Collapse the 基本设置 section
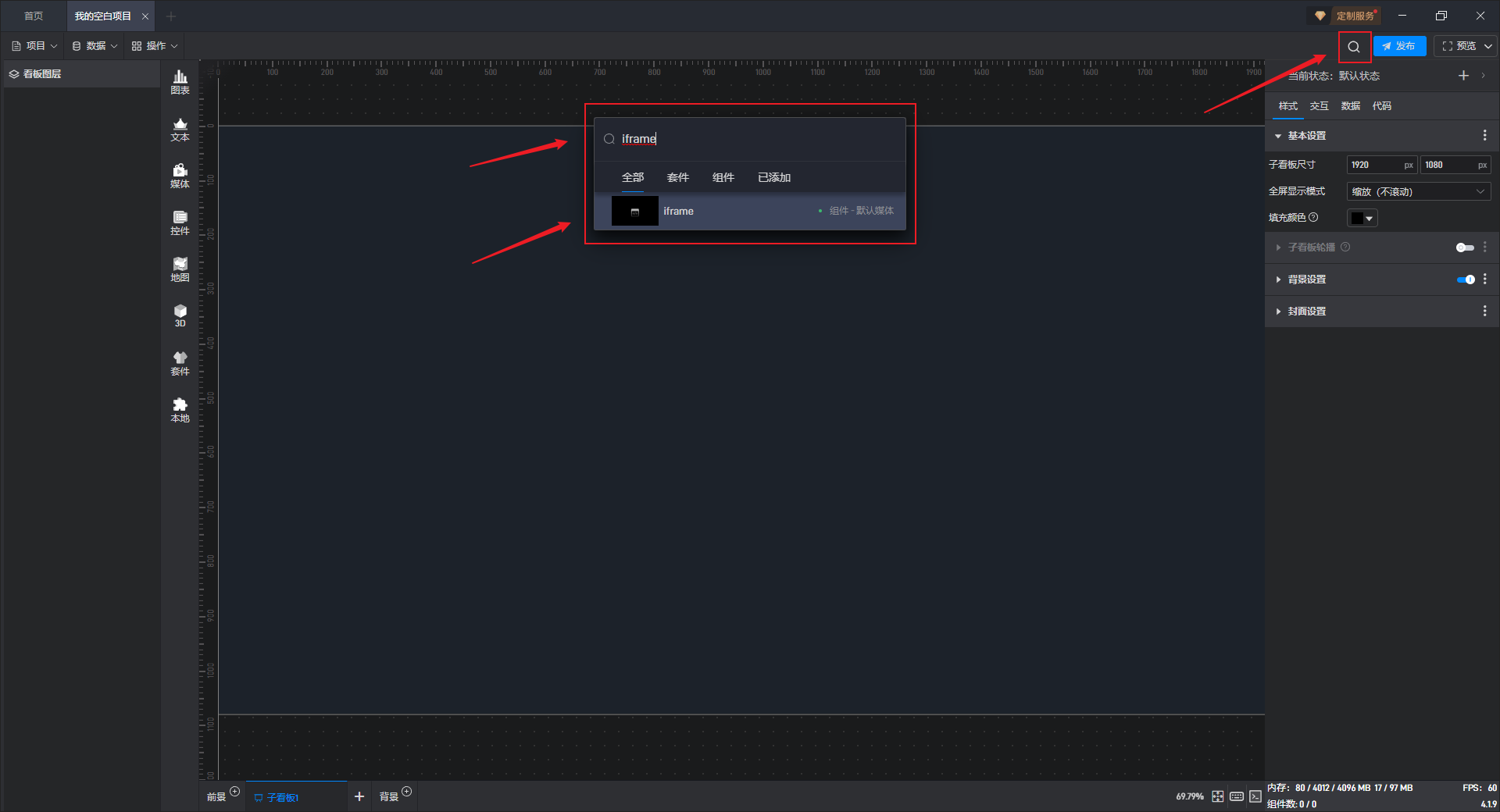Viewport: 1500px width, 812px height. (x=1278, y=136)
